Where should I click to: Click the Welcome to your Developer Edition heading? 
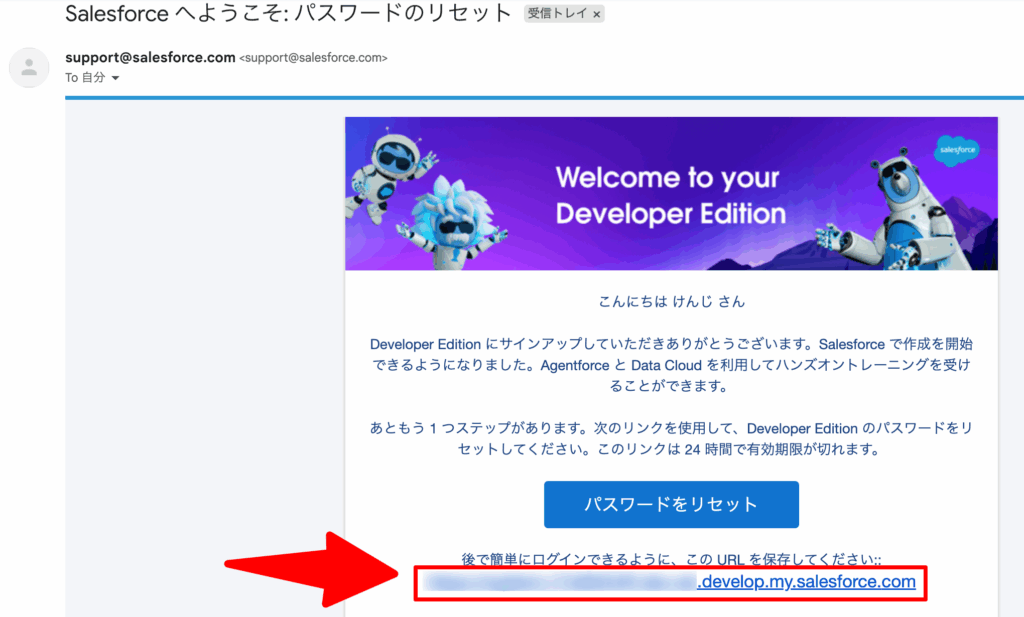point(670,195)
